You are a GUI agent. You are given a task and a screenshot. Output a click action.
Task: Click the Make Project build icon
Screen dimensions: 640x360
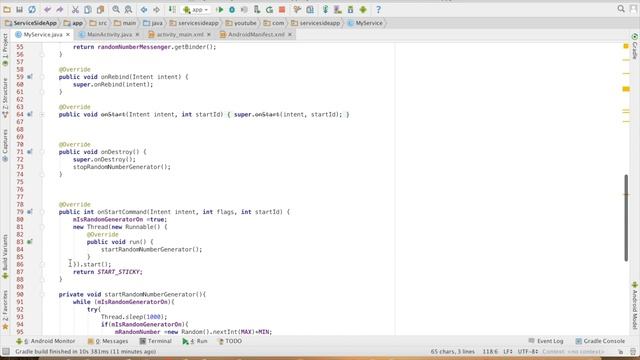172,9
